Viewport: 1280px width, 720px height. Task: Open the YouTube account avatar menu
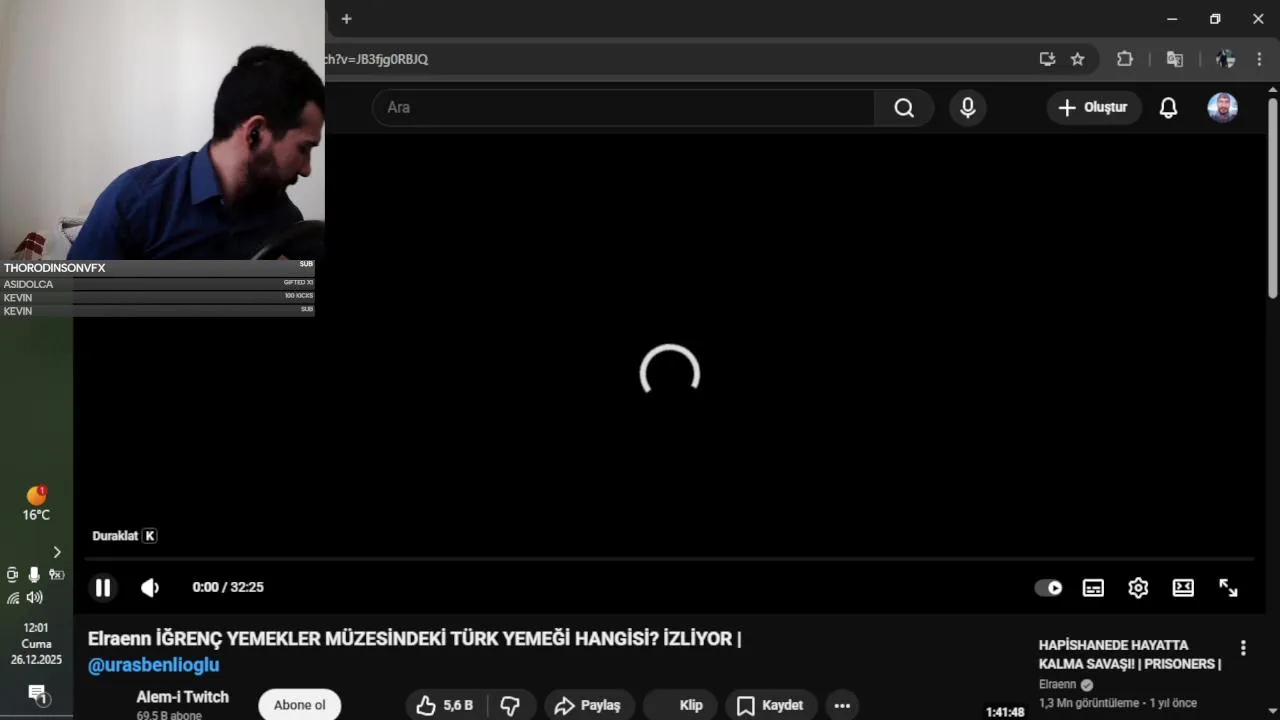pyautogui.click(x=1222, y=108)
